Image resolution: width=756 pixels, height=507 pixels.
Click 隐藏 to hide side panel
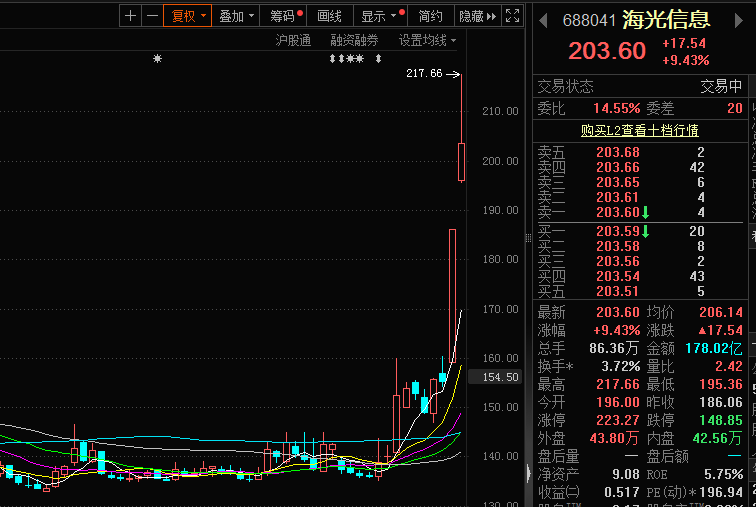pyautogui.click(x=477, y=16)
